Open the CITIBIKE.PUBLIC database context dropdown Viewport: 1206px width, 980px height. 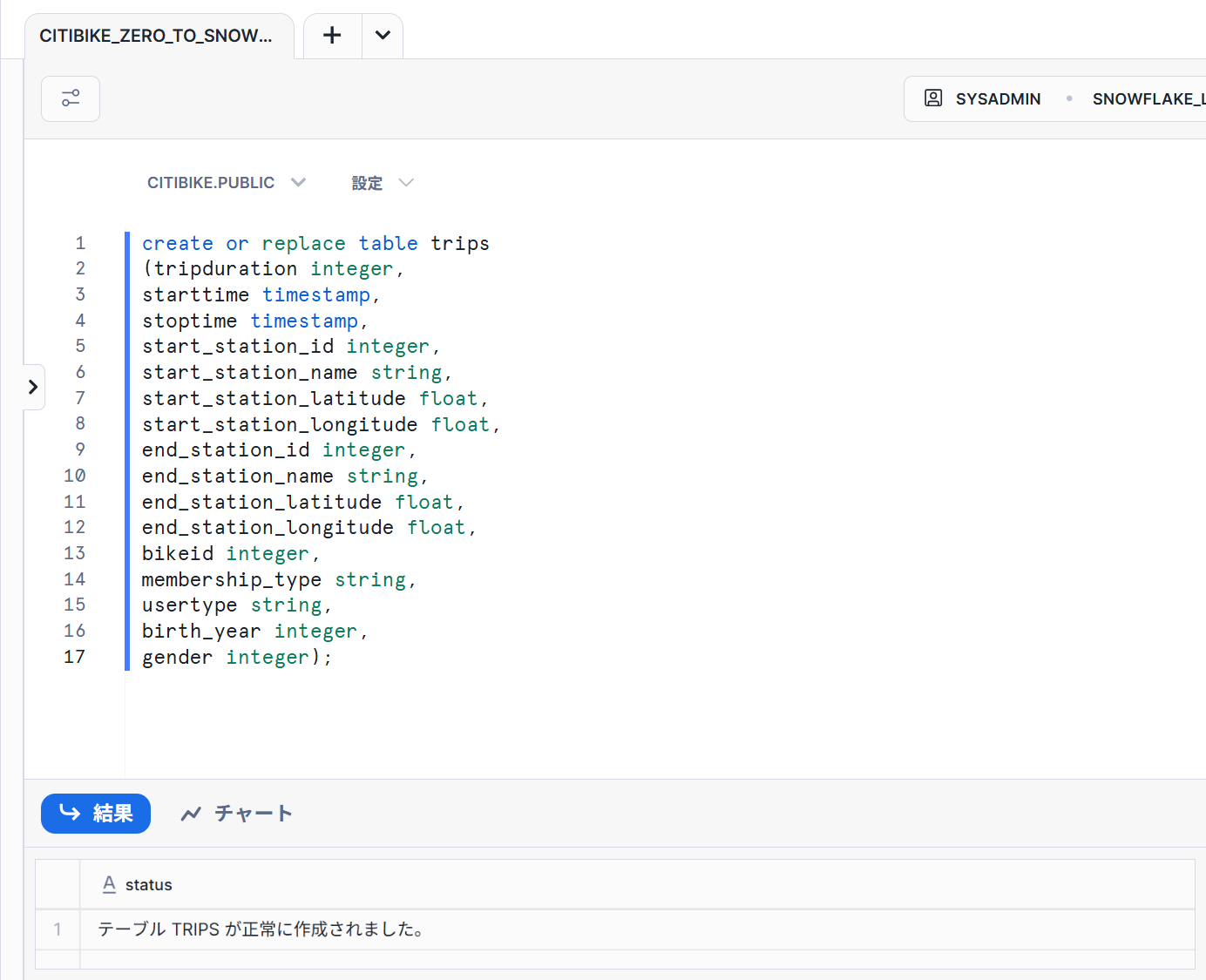pyautogui.click(x=227, y=183)
